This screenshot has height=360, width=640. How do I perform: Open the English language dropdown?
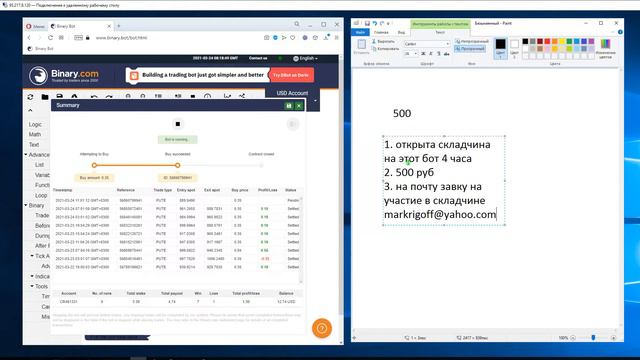pyautogui.click(x=305, y=58)
